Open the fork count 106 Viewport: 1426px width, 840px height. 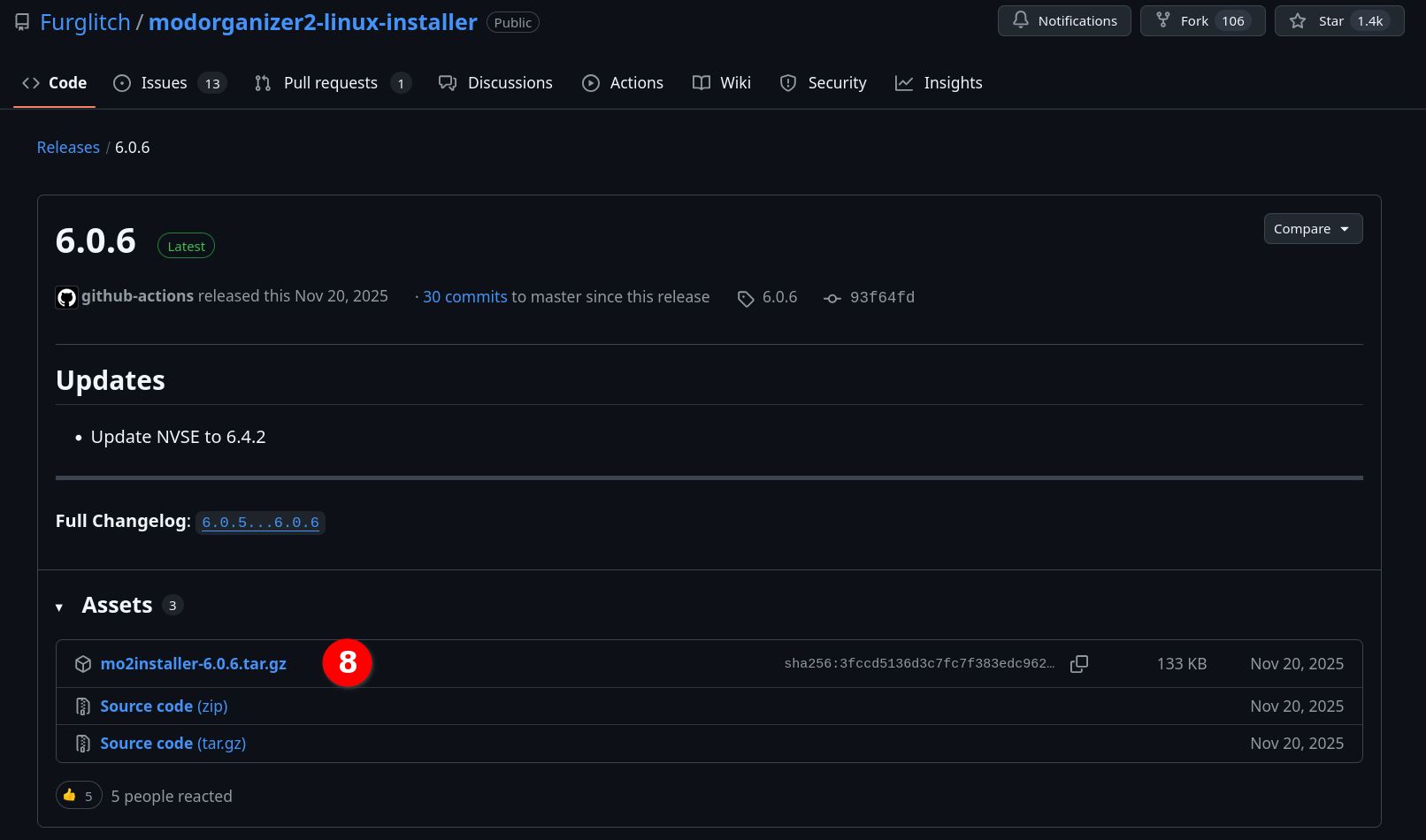[x=1233, y=21]
